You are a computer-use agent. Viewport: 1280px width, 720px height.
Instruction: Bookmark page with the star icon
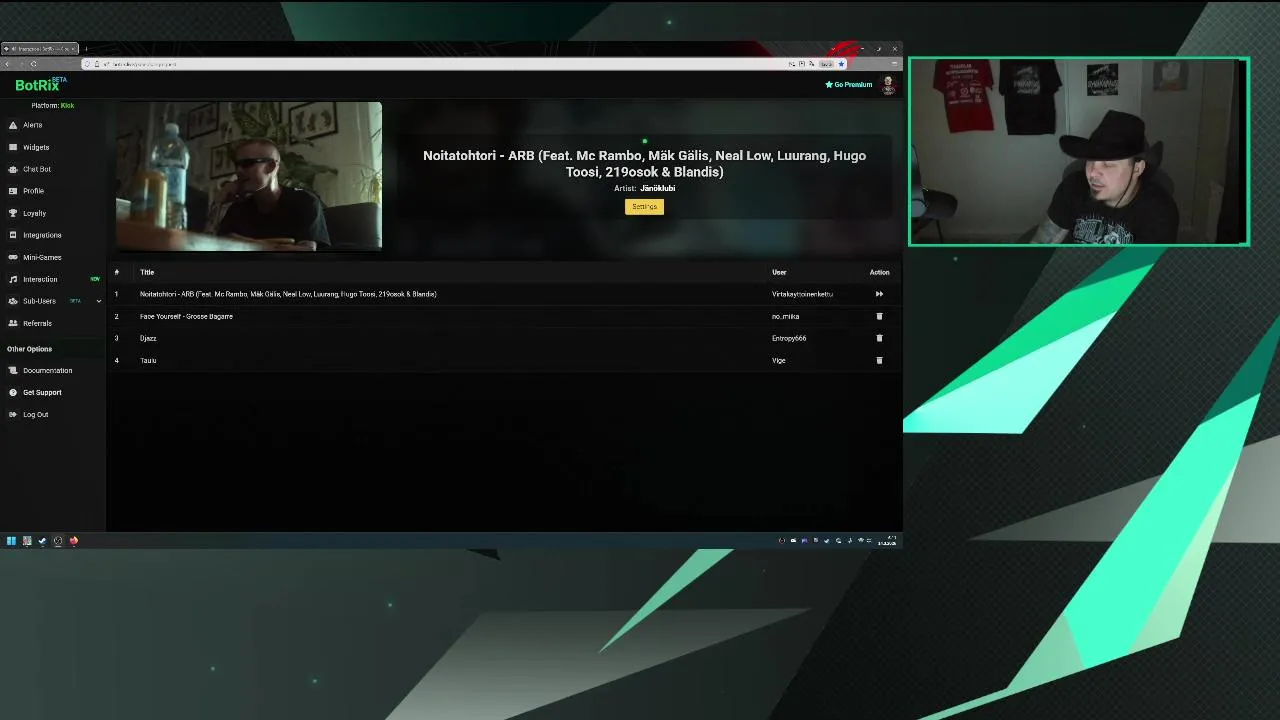(842, 64)
